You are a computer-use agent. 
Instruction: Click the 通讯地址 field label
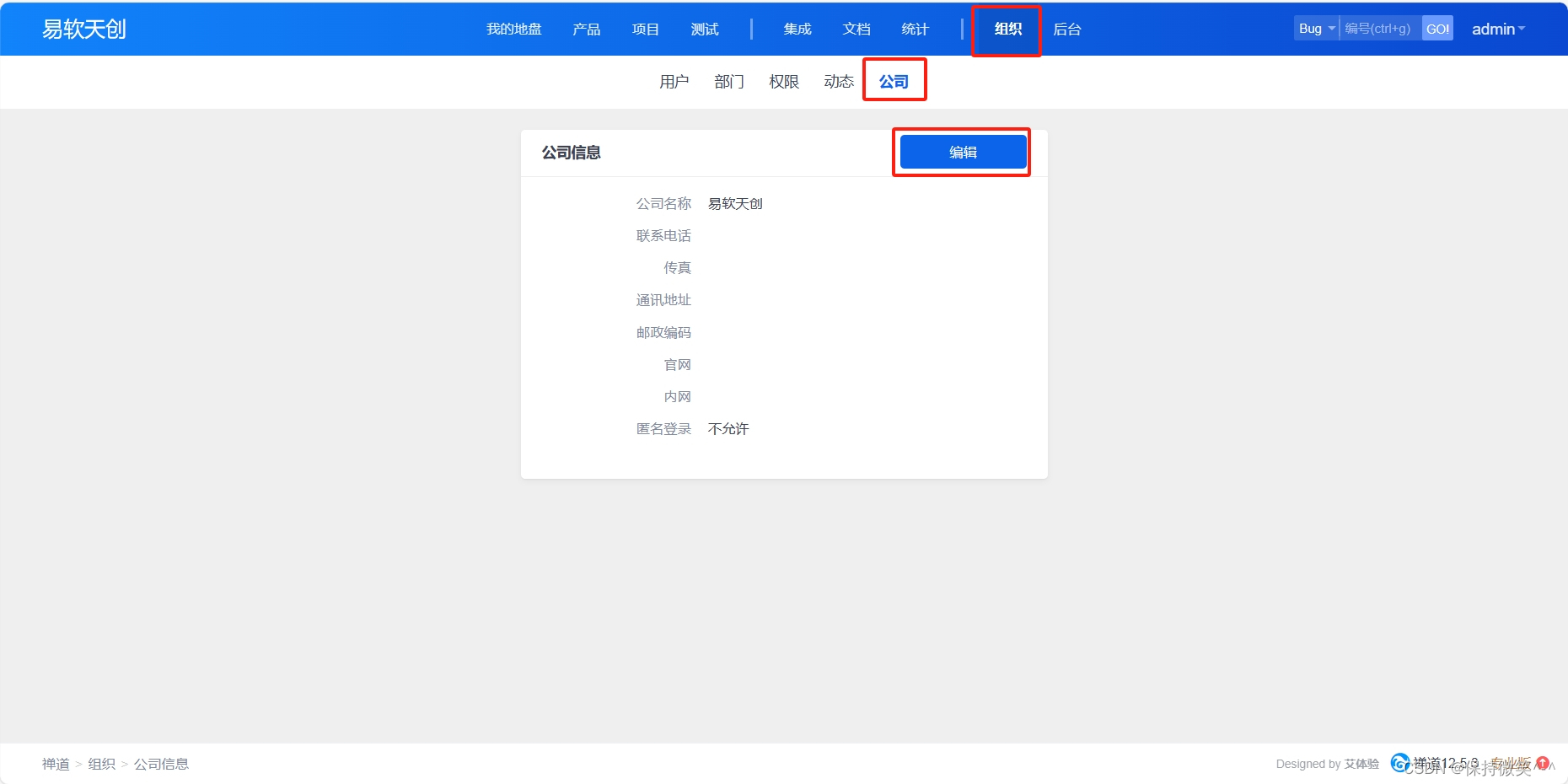[x=663, y=299]
